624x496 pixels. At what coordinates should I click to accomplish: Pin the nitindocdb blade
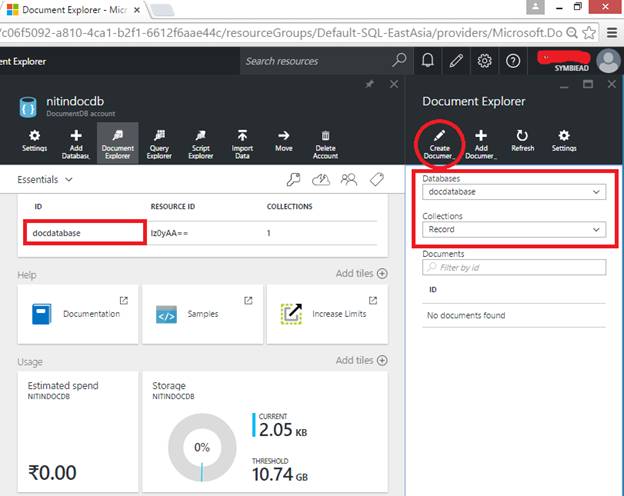[370, 84]
